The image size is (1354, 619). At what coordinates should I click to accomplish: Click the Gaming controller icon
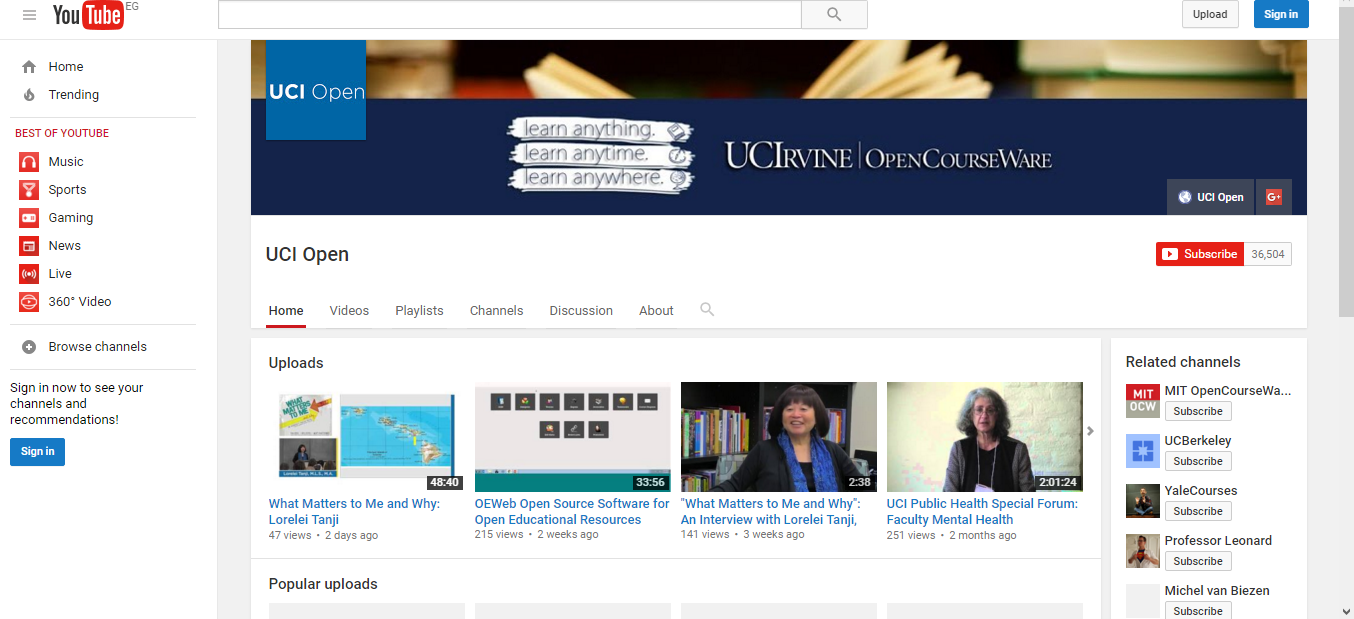click(x=29, y=218)
